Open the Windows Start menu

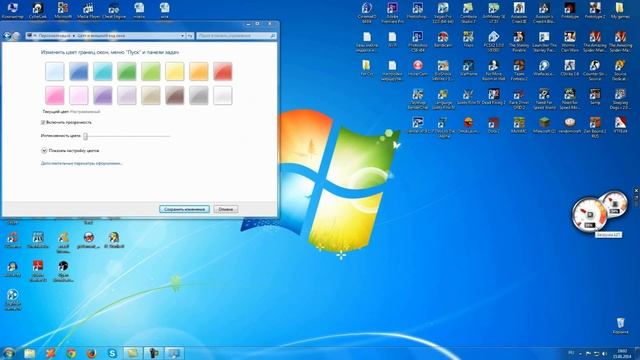tap(9, 353)
